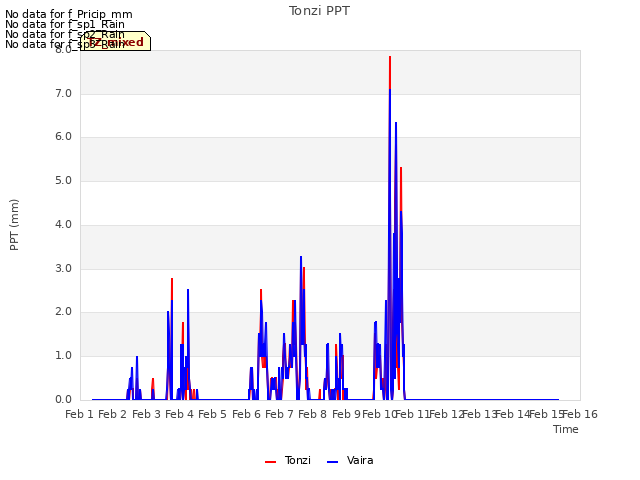This screenshot has width=640, height=480.
Task: Click the Tonzi PPT chart title
Action: 319,11
